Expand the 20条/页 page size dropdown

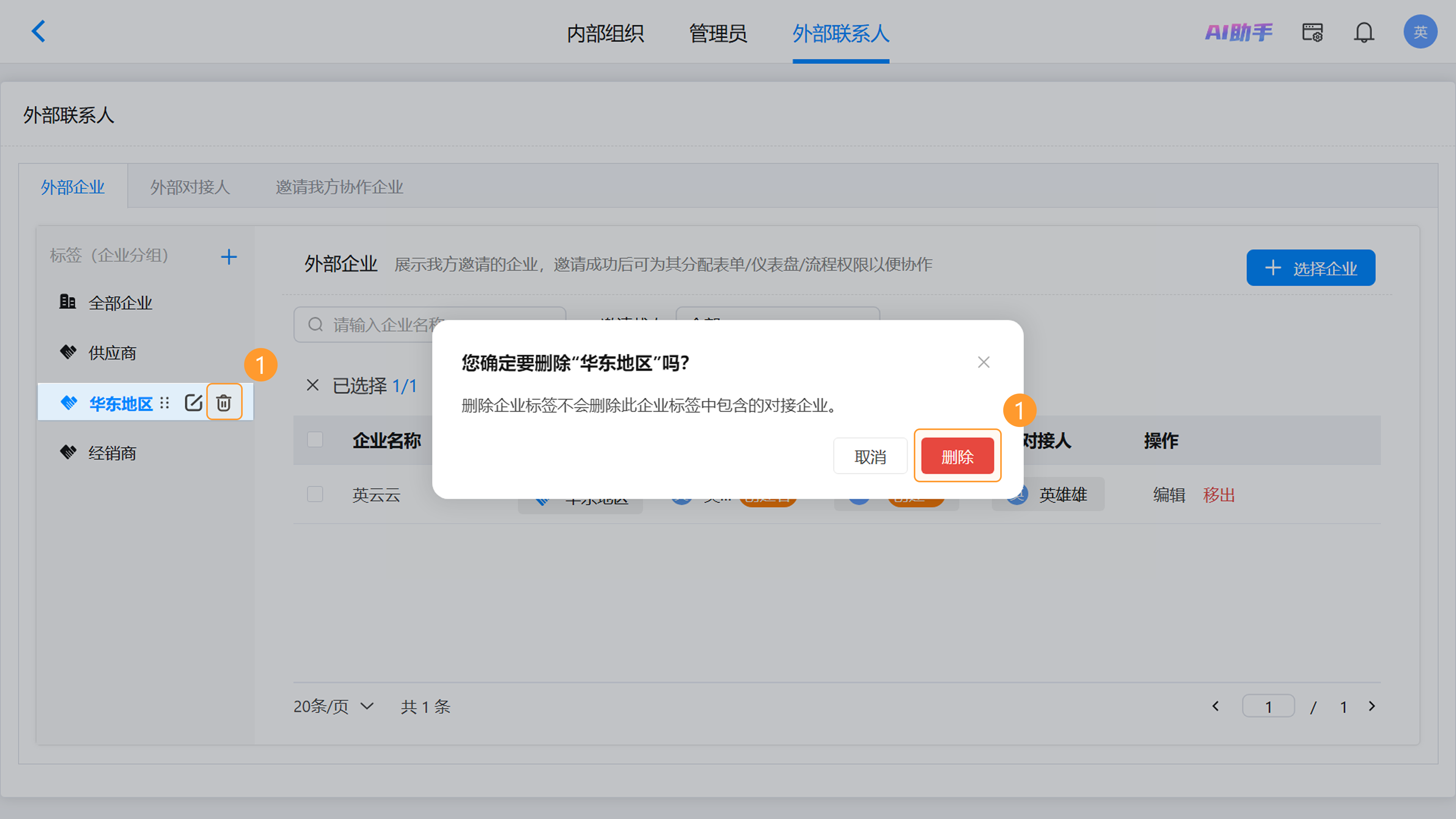[x=334, y=706]
